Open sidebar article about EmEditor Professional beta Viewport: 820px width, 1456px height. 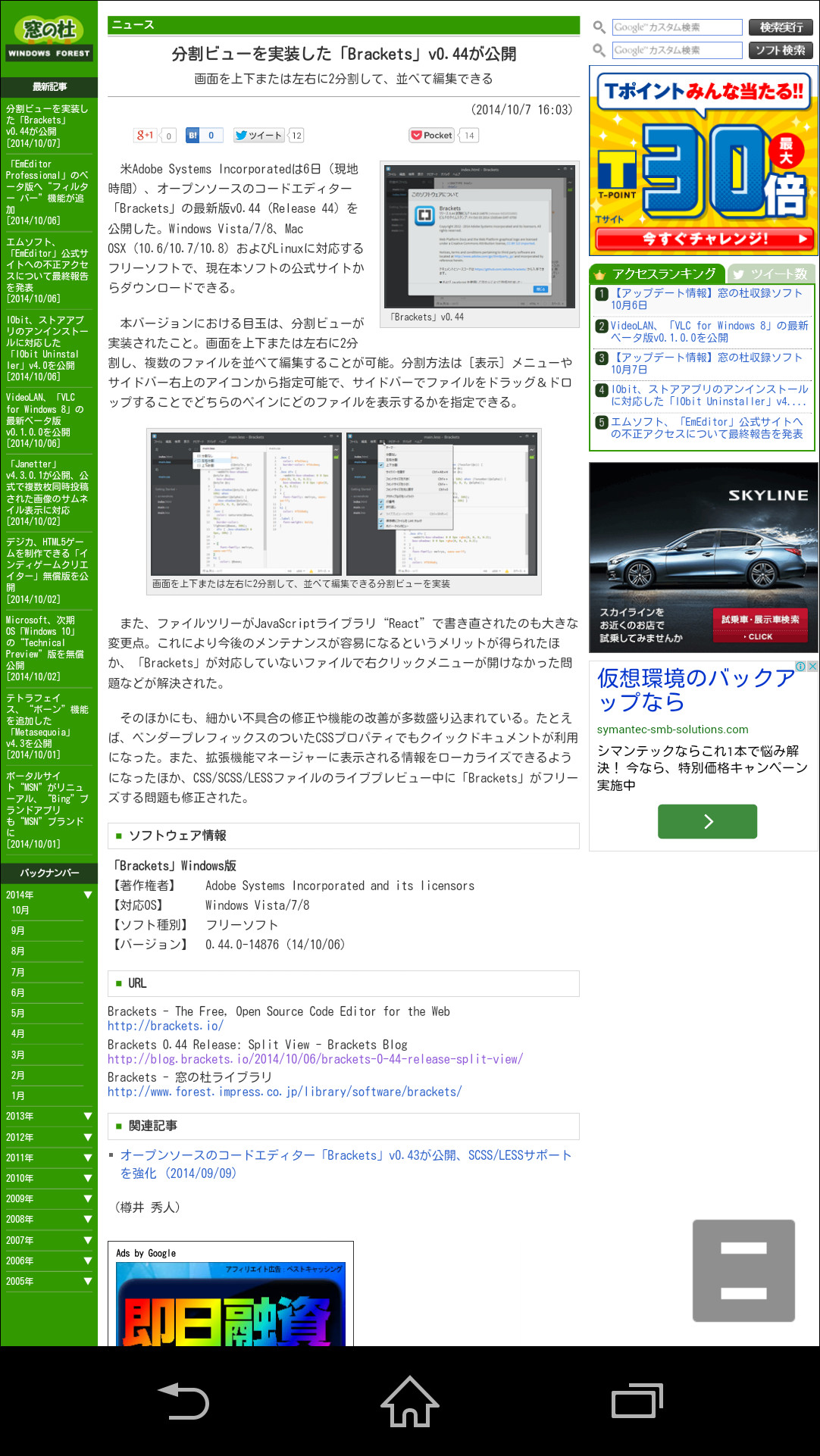point(47,192)
